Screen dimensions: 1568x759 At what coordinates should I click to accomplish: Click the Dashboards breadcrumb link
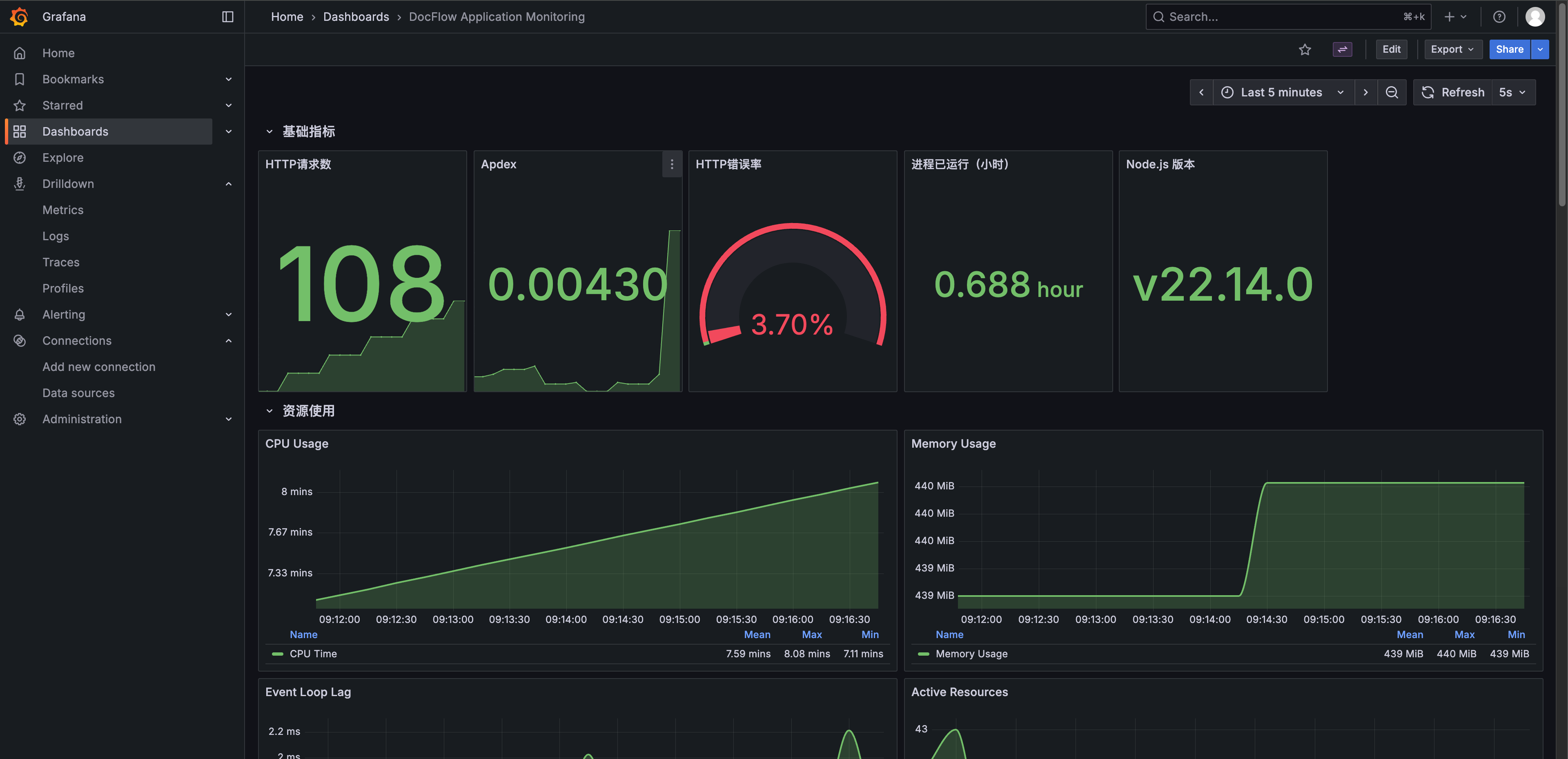pyautogui.click(x=356, y=16)
